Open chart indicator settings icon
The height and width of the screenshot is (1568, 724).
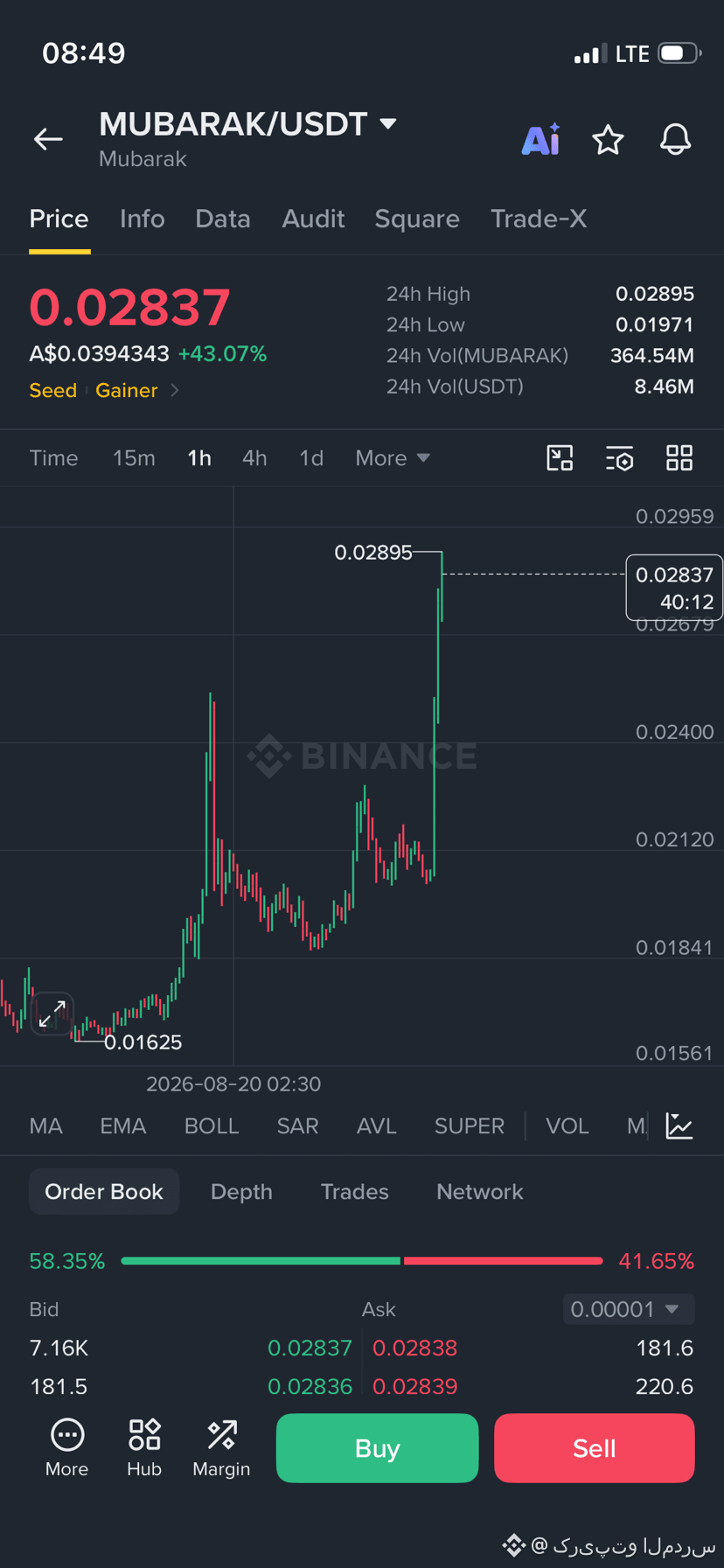(619, 458)
